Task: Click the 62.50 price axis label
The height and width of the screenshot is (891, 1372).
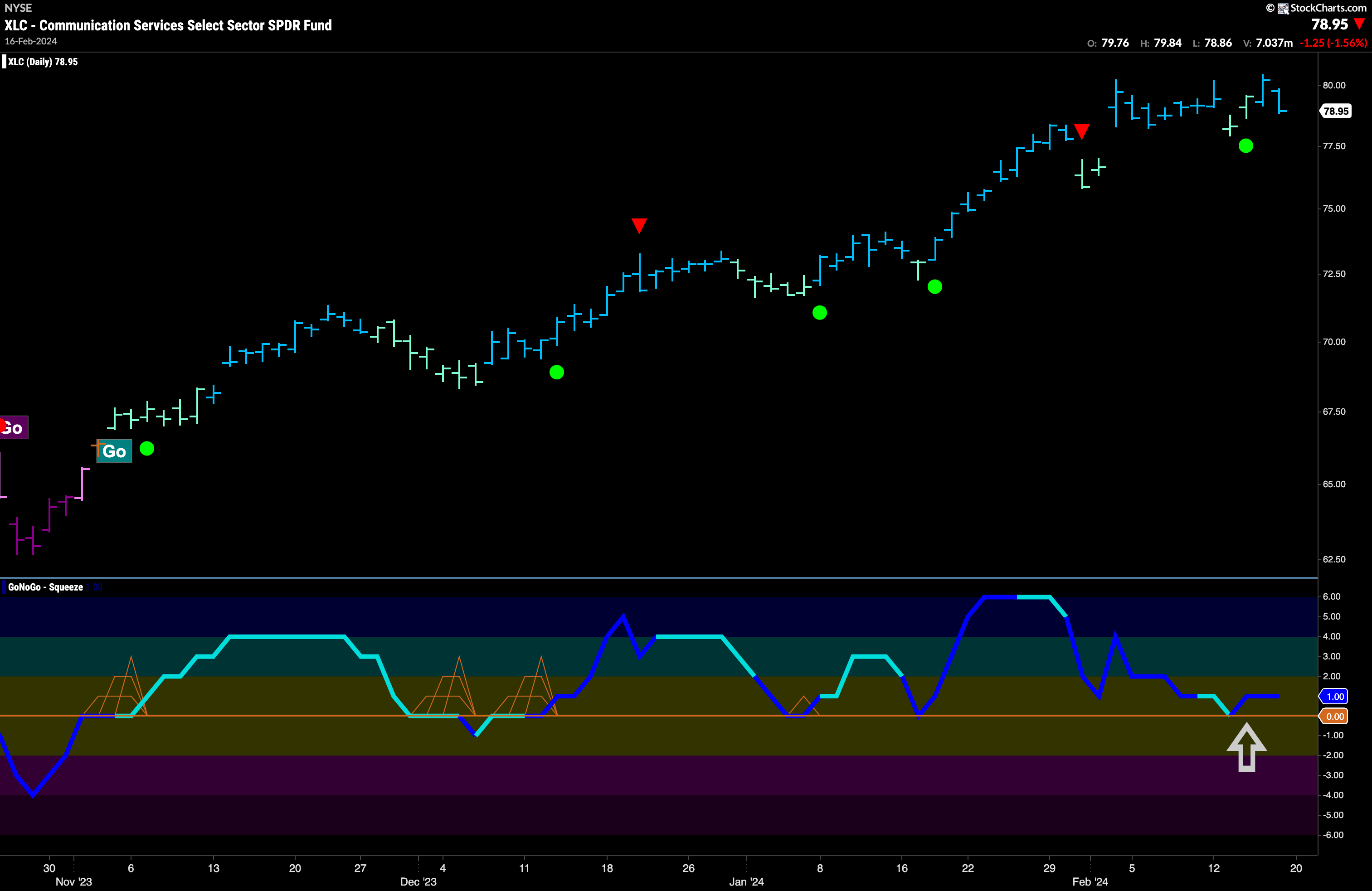Action: (1334, 560)
